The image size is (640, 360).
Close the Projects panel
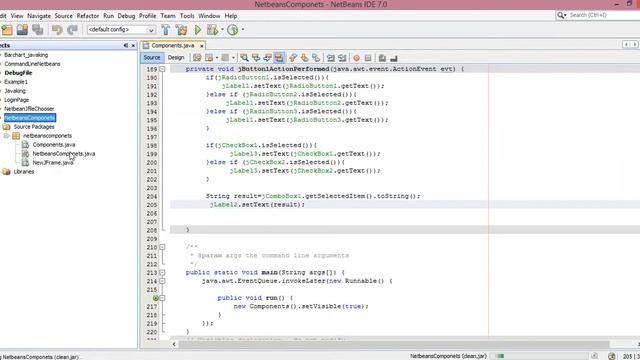coord(133,45)
